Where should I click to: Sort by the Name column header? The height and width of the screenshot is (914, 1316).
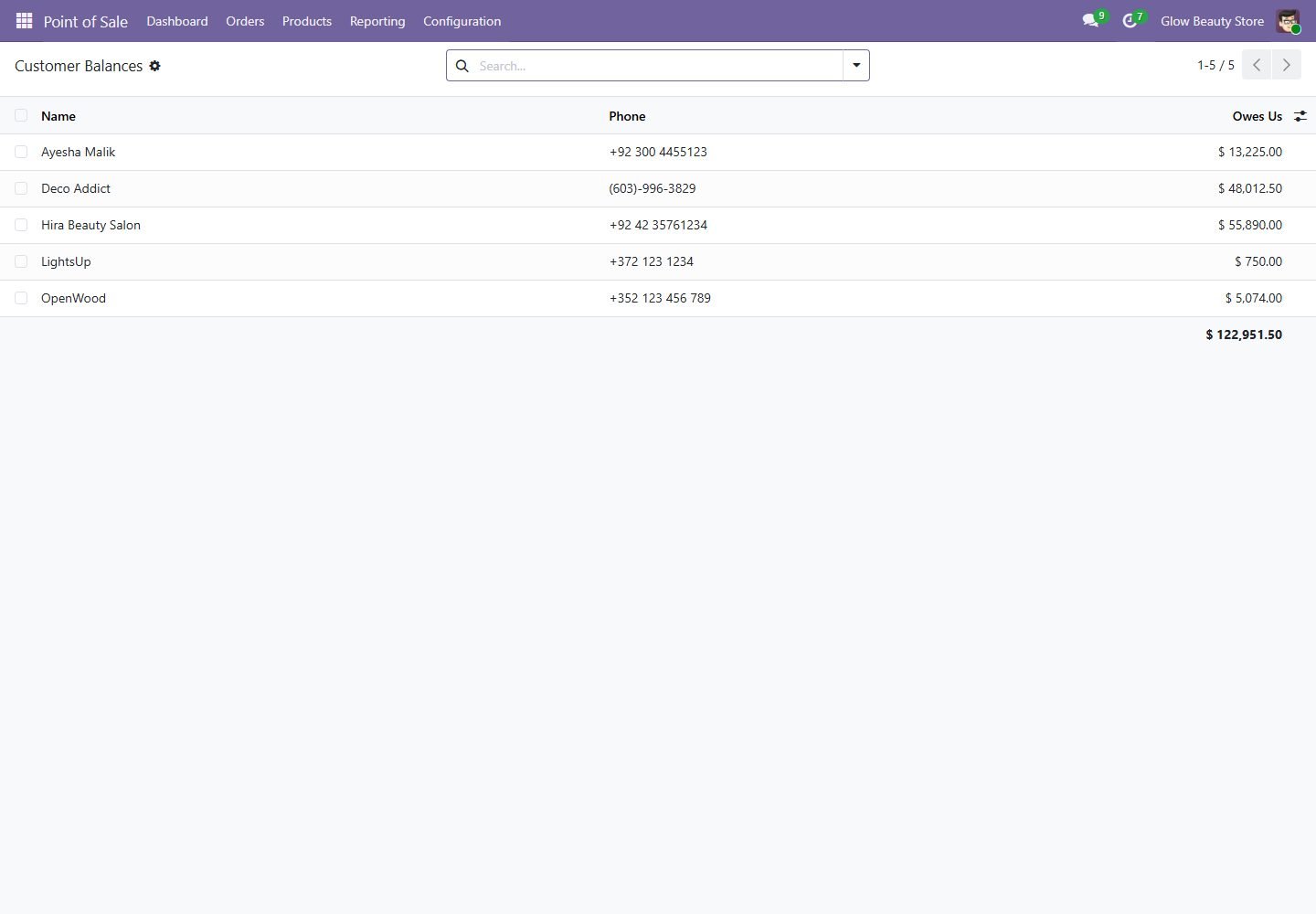point(58,116)
